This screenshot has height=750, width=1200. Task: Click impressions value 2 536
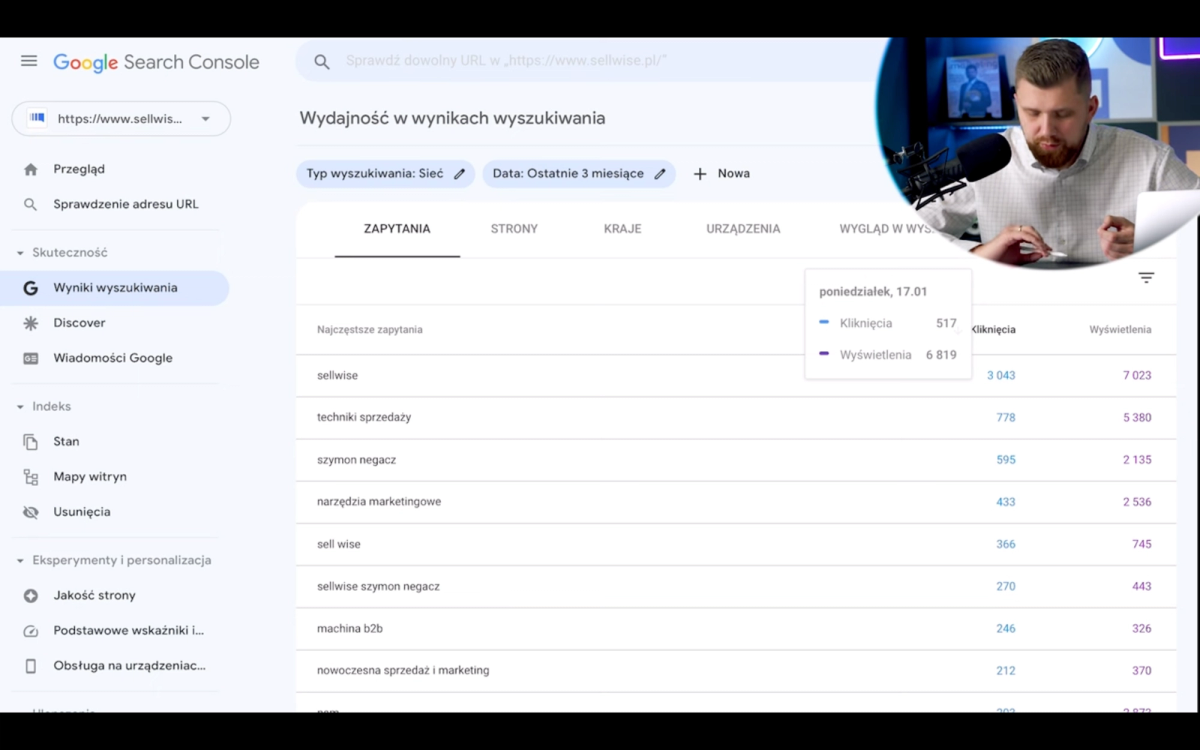[x=1137, y=502]
